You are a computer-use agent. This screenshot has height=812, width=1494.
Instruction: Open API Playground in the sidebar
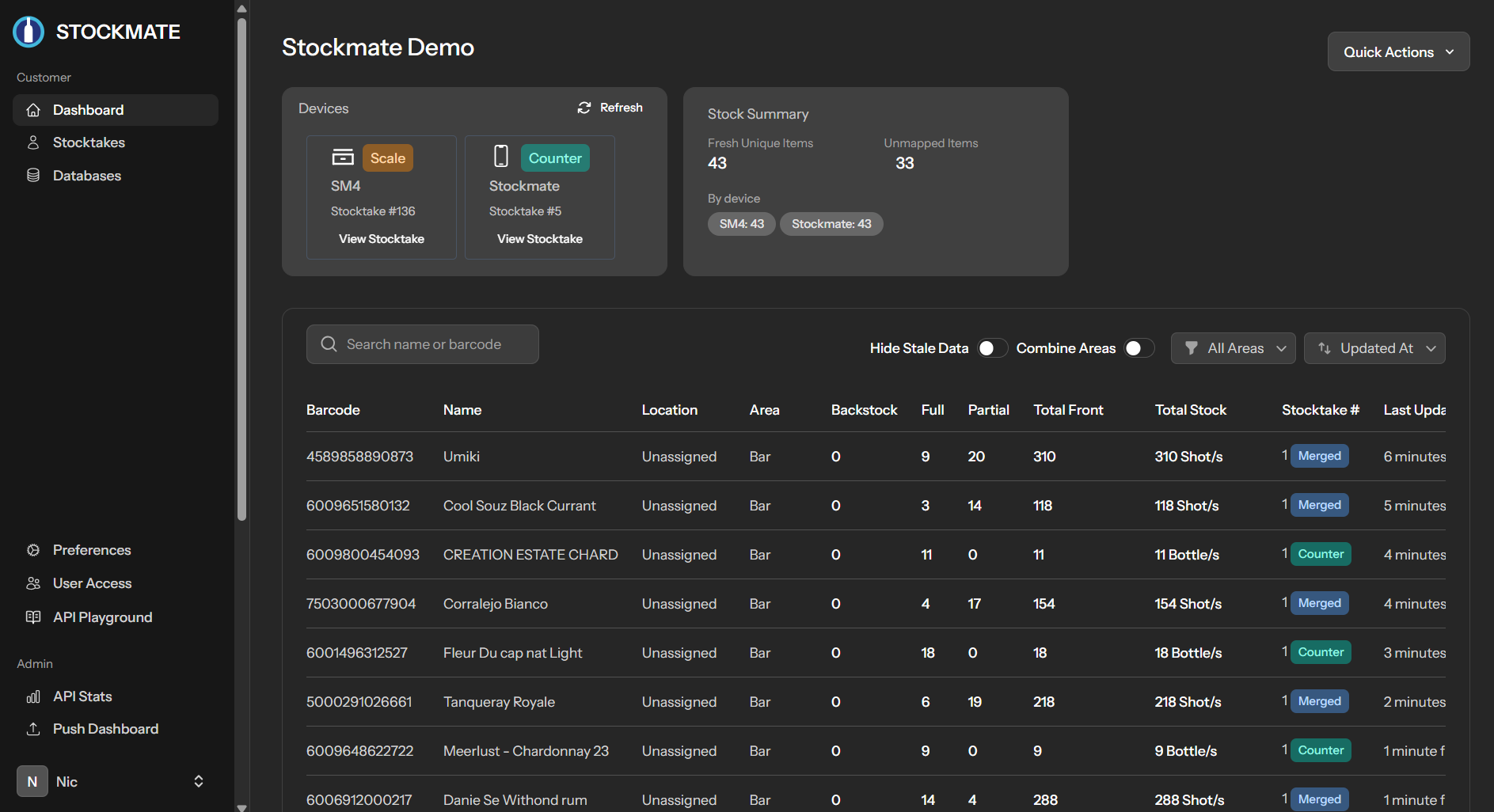pyautogui.click(x=116, y=617)
